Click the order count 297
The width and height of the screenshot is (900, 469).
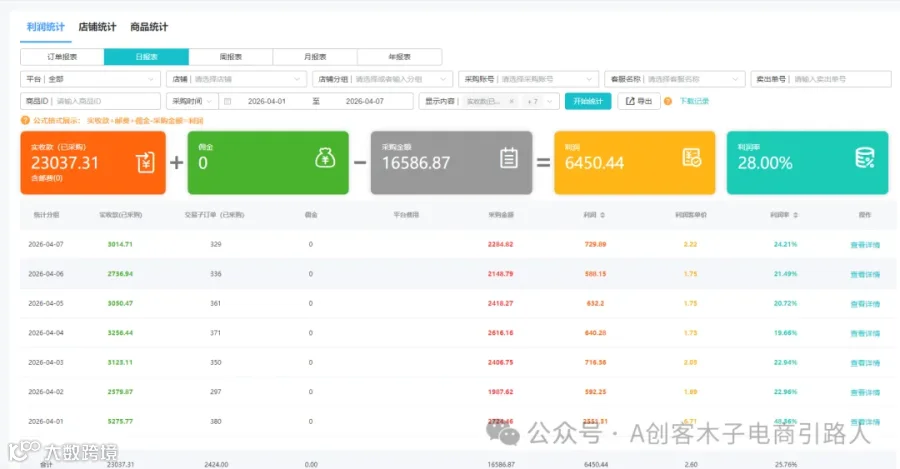click(x=215, y=392)
